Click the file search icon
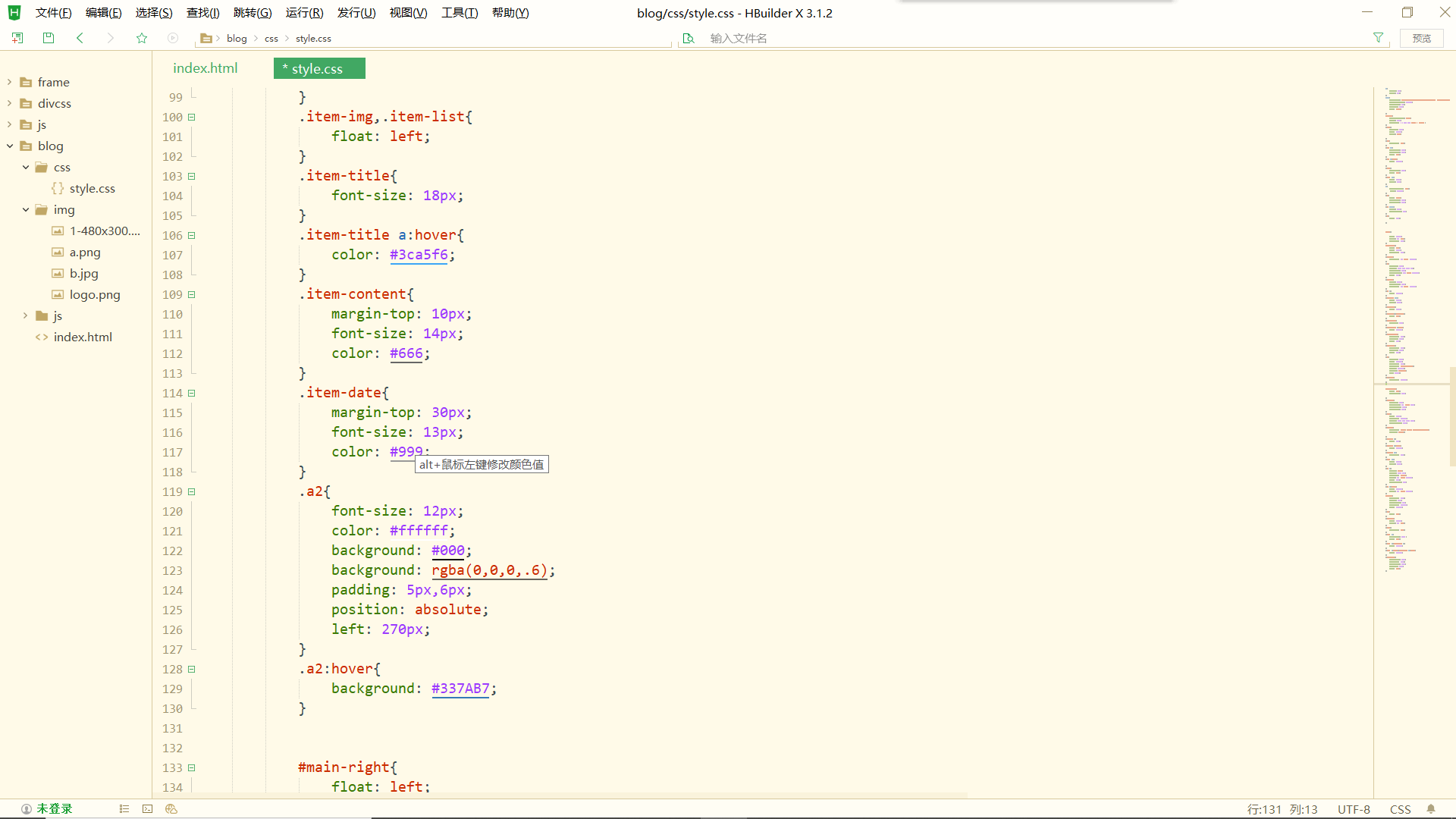The width and height of the screenshot is (1456, 819). click(689, 38)
